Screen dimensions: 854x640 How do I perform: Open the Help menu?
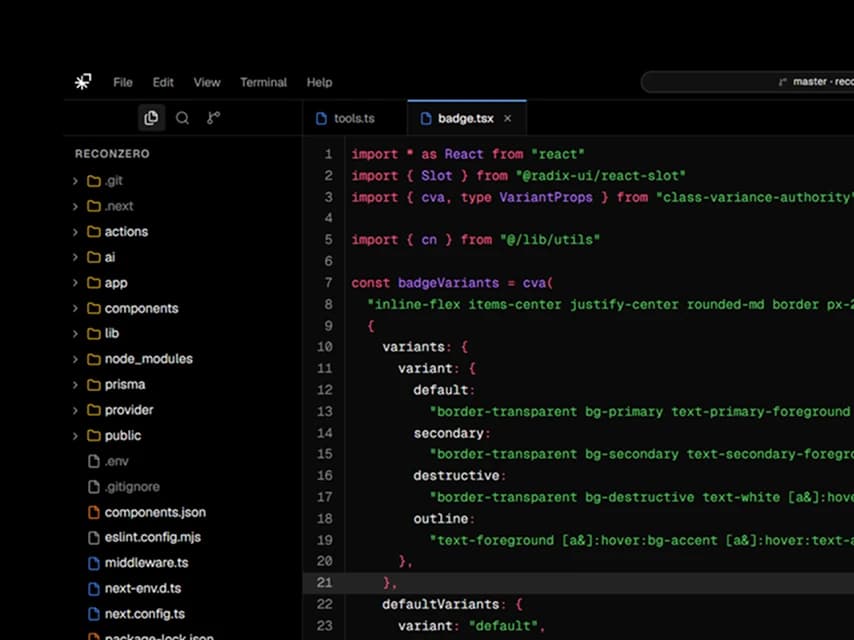pos(319,82)
